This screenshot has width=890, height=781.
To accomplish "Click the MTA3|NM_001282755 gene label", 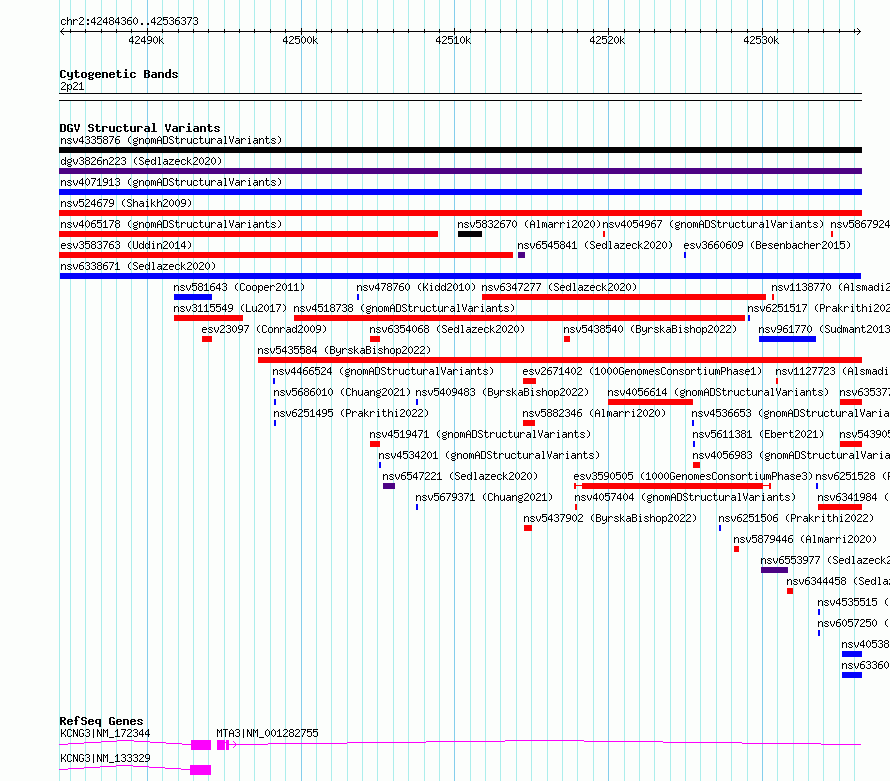I will [267, 733].
